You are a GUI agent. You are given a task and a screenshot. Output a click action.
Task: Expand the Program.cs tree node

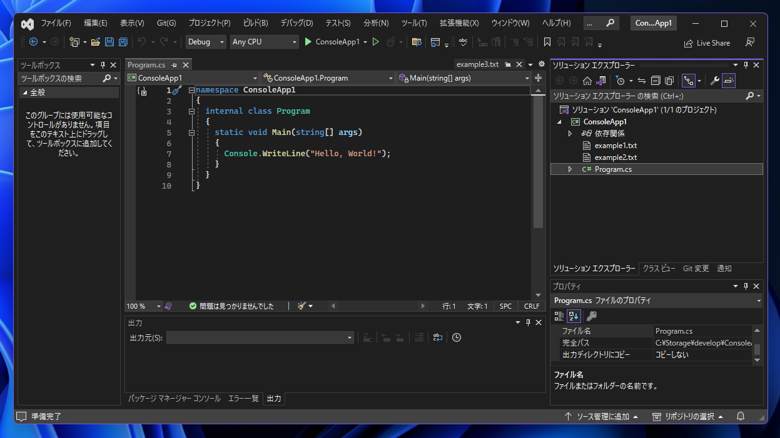click(x=570, y=169)
